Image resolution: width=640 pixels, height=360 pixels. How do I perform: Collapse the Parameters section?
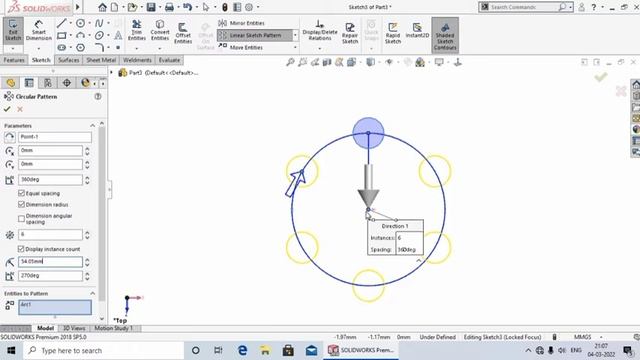tap(92, 125)
